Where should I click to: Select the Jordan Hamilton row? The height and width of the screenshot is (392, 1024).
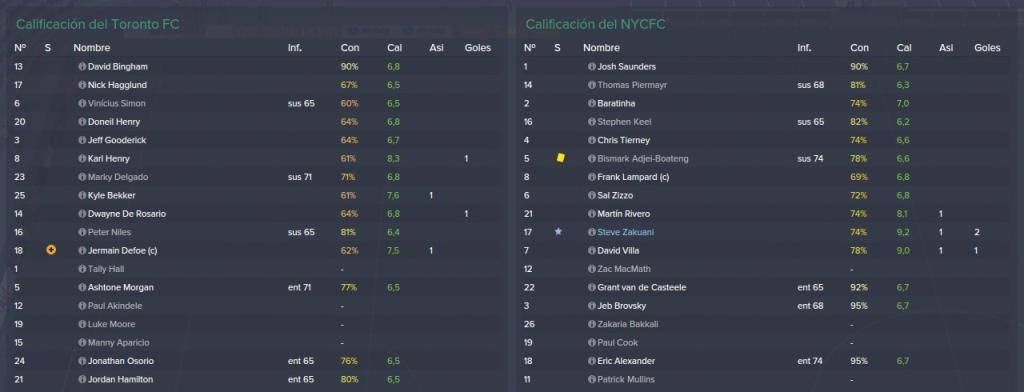coord(256,380)
